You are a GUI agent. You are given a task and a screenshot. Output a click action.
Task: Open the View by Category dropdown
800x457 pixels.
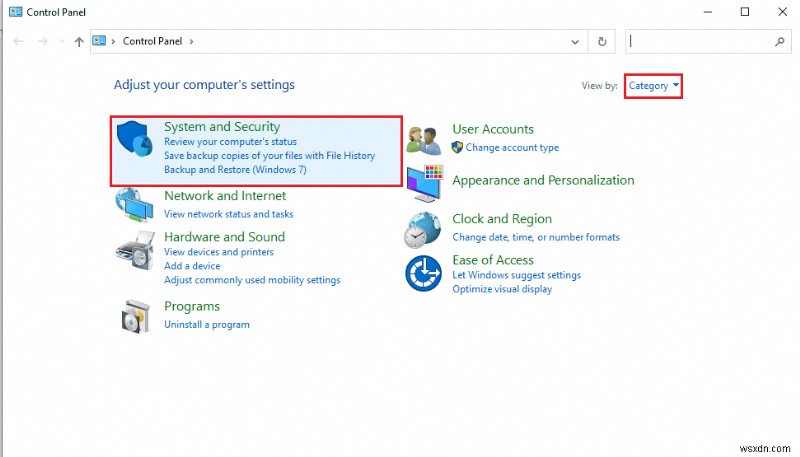[654, 86]
